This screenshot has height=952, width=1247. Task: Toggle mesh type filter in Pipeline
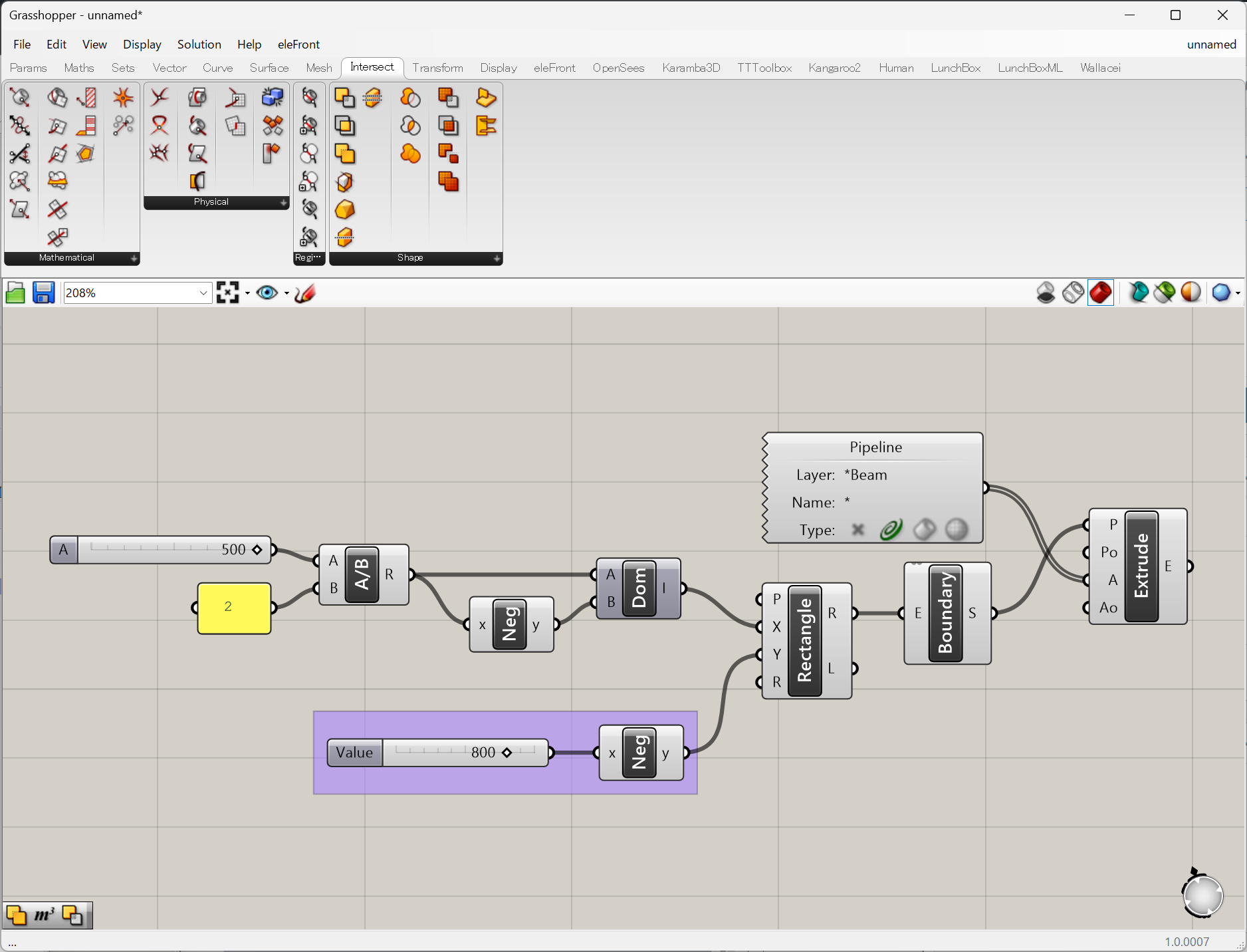tap(956, 530)
